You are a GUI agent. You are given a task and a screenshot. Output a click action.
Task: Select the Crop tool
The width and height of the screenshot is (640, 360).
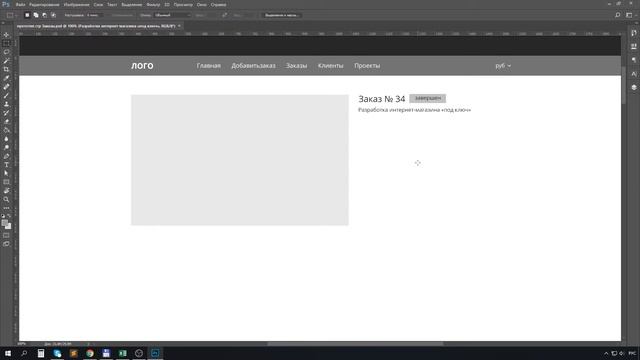tap(6, 69)
